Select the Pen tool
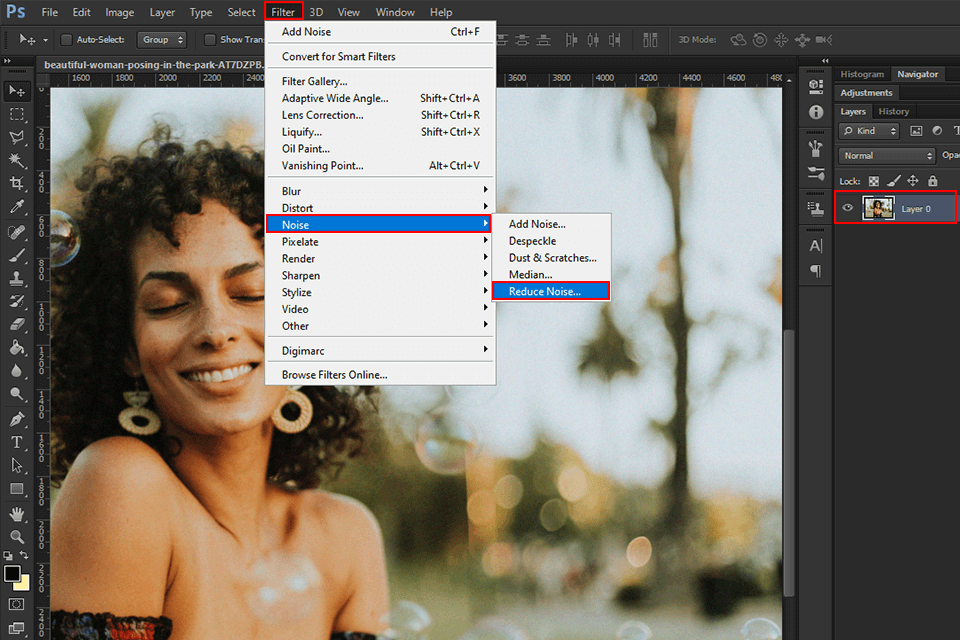 [x=17, y=419]
